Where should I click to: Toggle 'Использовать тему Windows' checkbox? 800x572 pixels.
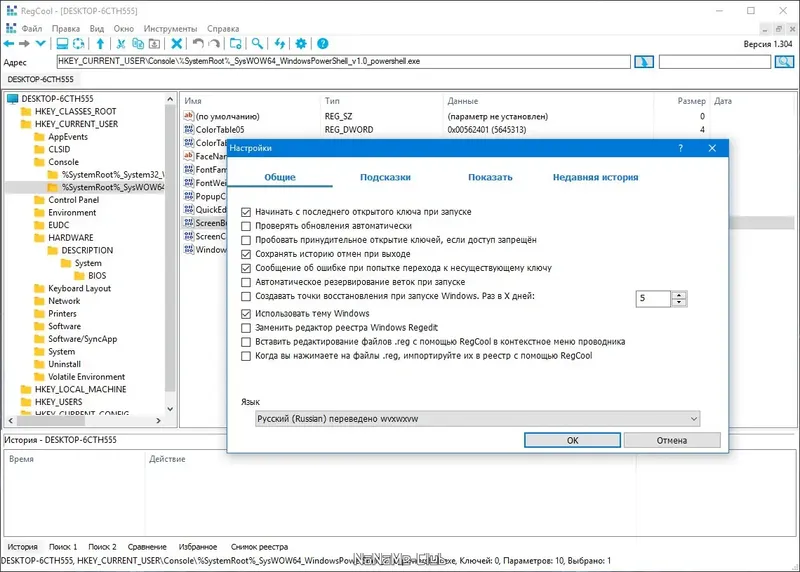click(x=246, y=314)
